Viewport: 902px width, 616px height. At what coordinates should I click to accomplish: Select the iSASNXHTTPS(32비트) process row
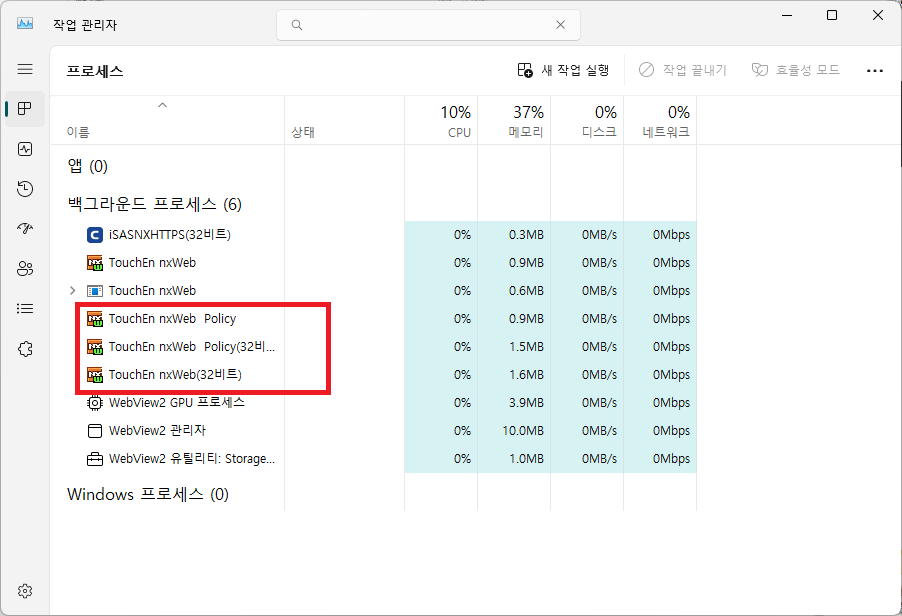[x=373, y=235]
